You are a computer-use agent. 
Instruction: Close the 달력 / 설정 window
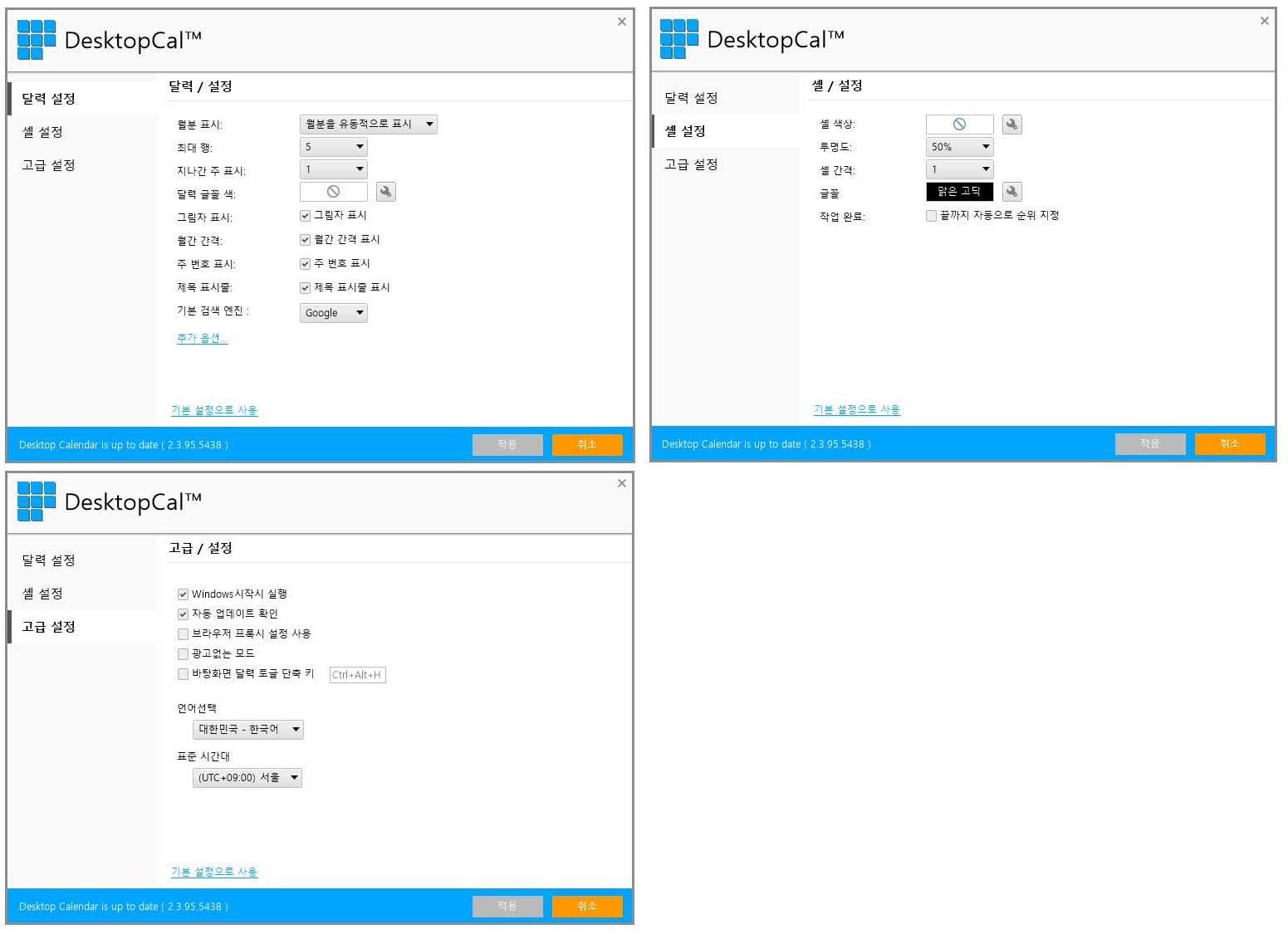(621, 22)
